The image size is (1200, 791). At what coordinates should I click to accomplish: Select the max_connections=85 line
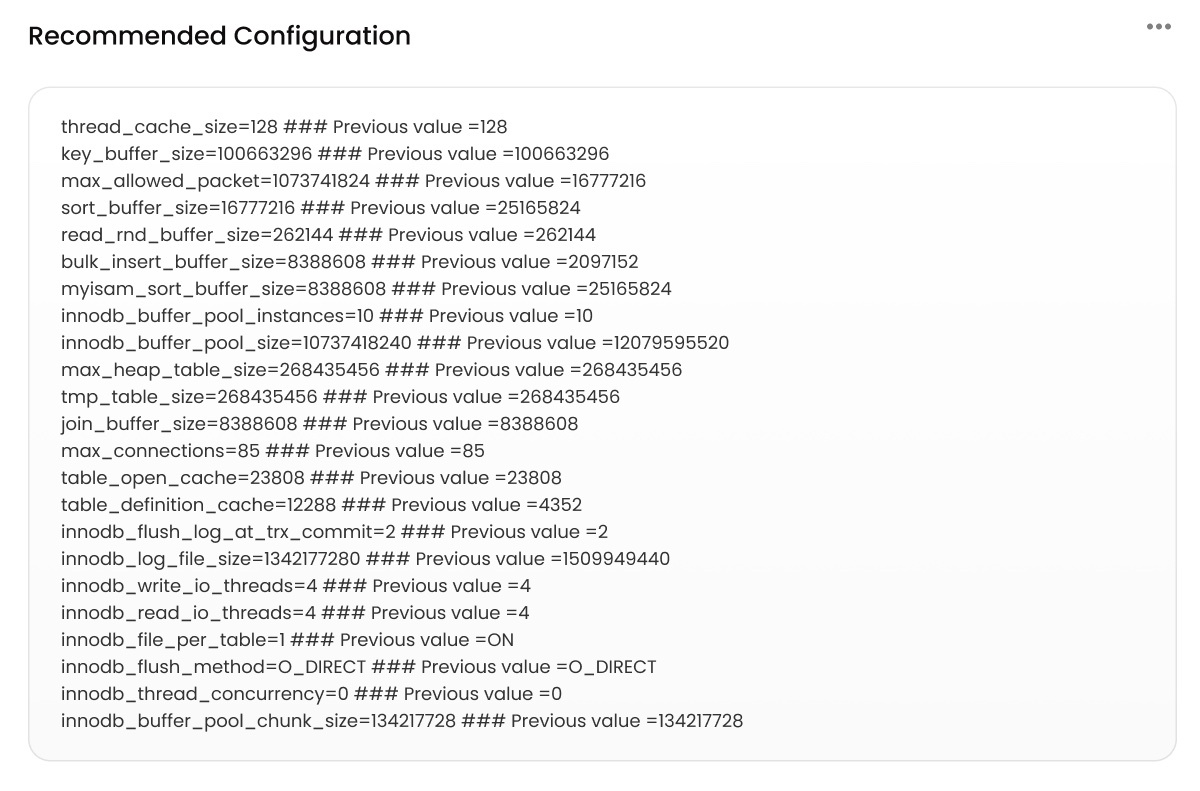pyautogui.click(x=273, y=451)
